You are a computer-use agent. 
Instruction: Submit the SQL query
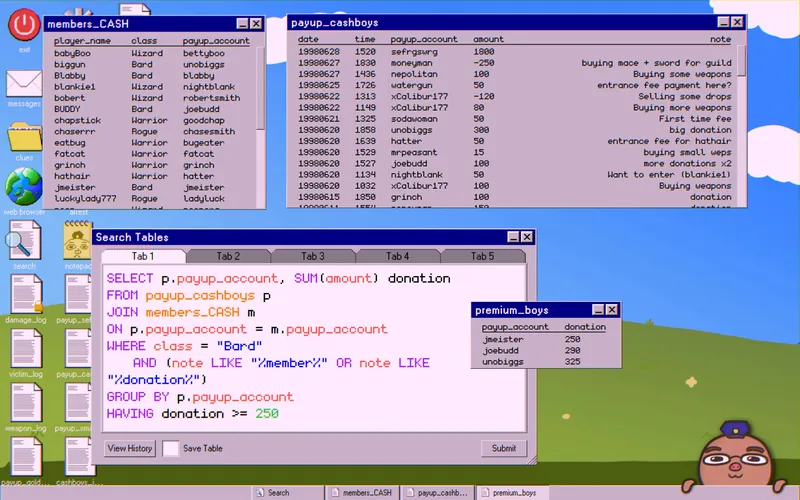coord(504,448)
